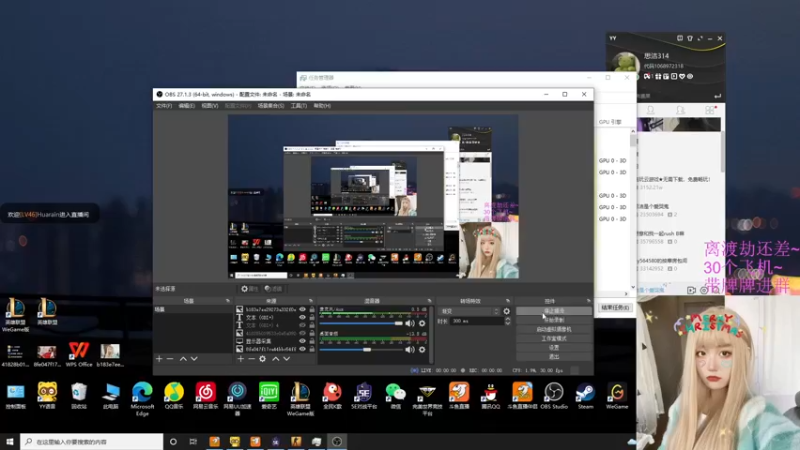Add a new source with the plus icon
Screen dimensions: 800x450
[240, 359]
